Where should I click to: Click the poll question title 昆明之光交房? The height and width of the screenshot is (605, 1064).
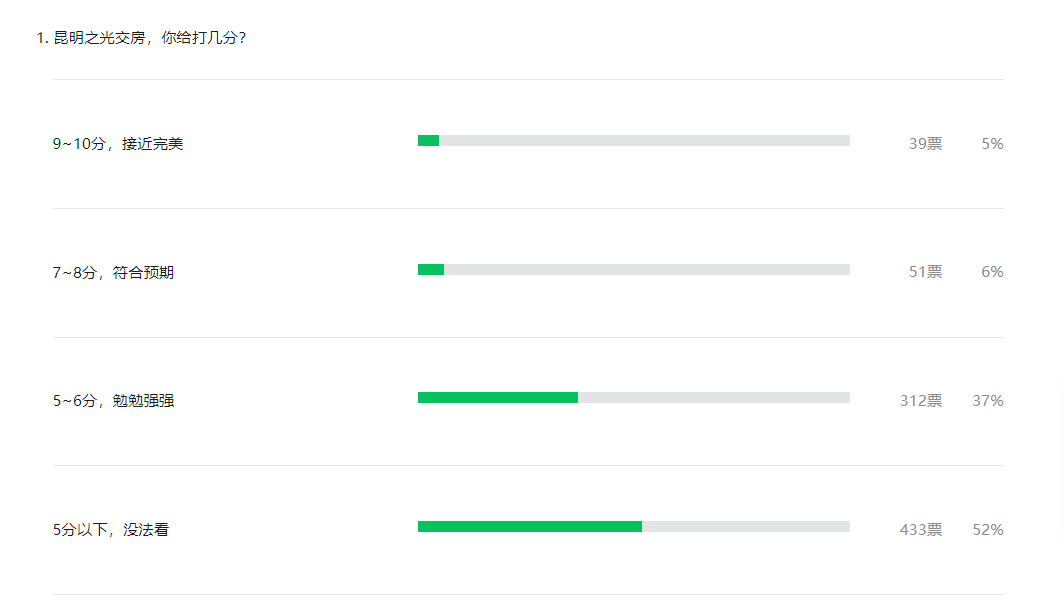[141, 38]
